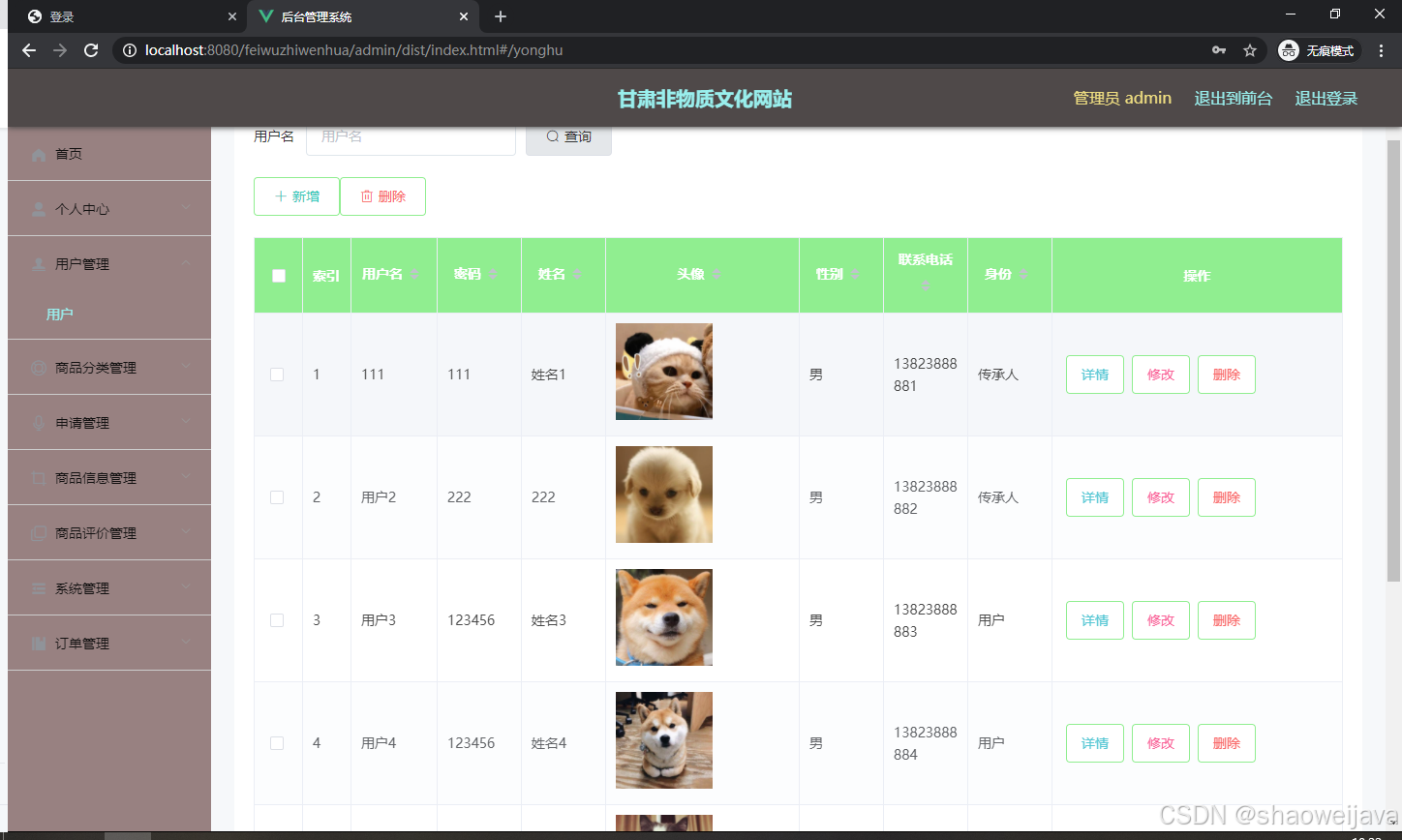The image size is (1402, 840).
Task: Sort the table by 头像 column arrows
Action: [716, 275]
